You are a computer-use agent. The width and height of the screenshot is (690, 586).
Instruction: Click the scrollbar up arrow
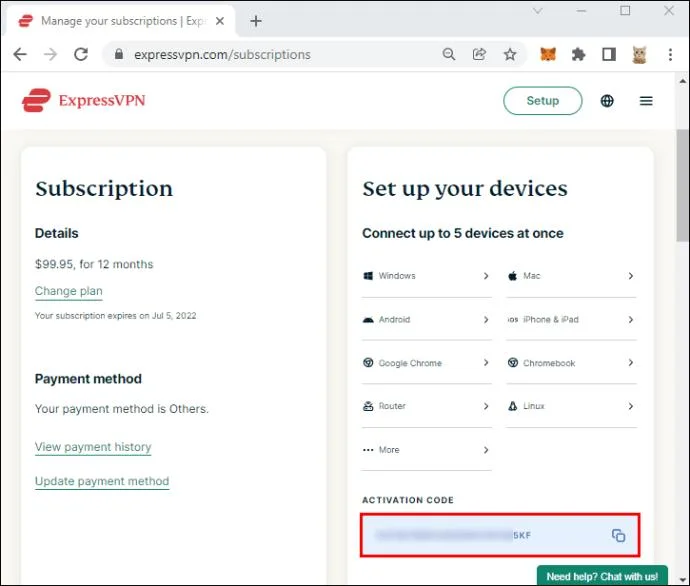coord(683,81)
